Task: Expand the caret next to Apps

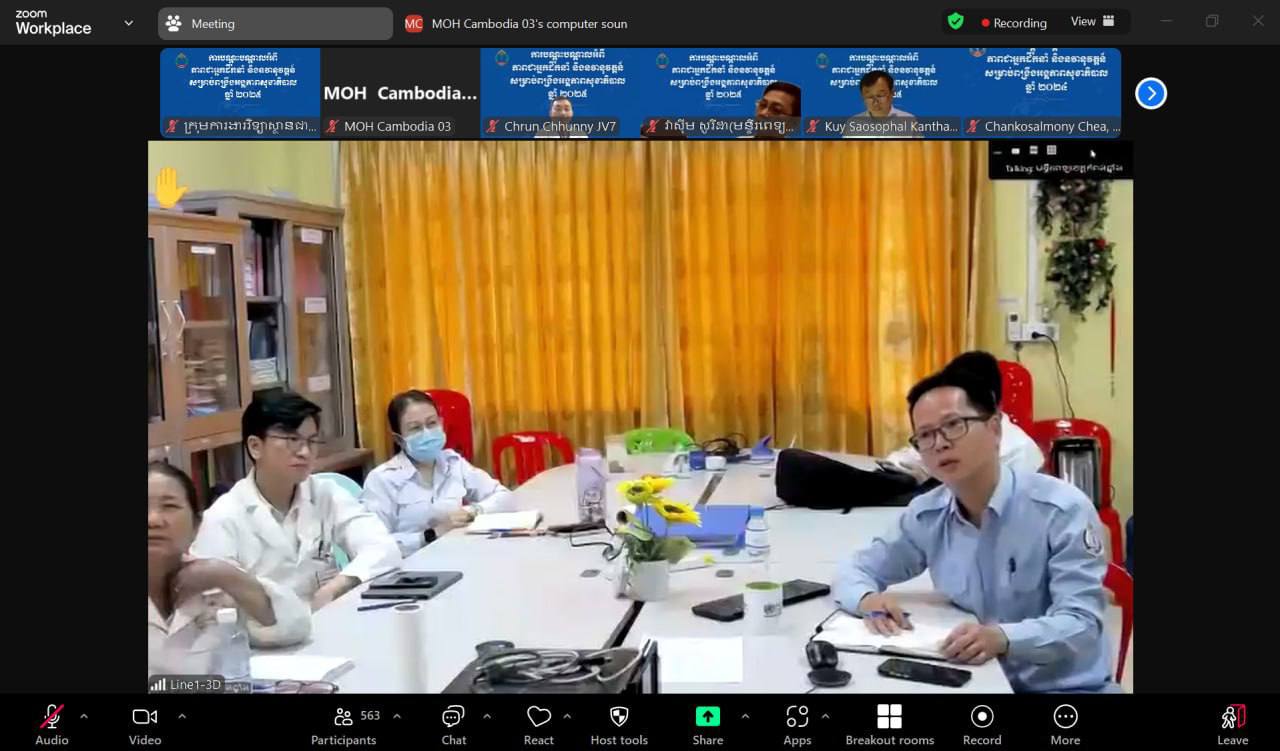Action: [825, 716]
